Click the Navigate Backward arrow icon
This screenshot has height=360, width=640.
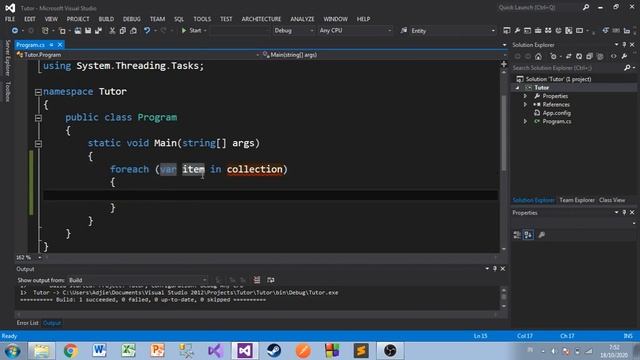click(15, 31)
